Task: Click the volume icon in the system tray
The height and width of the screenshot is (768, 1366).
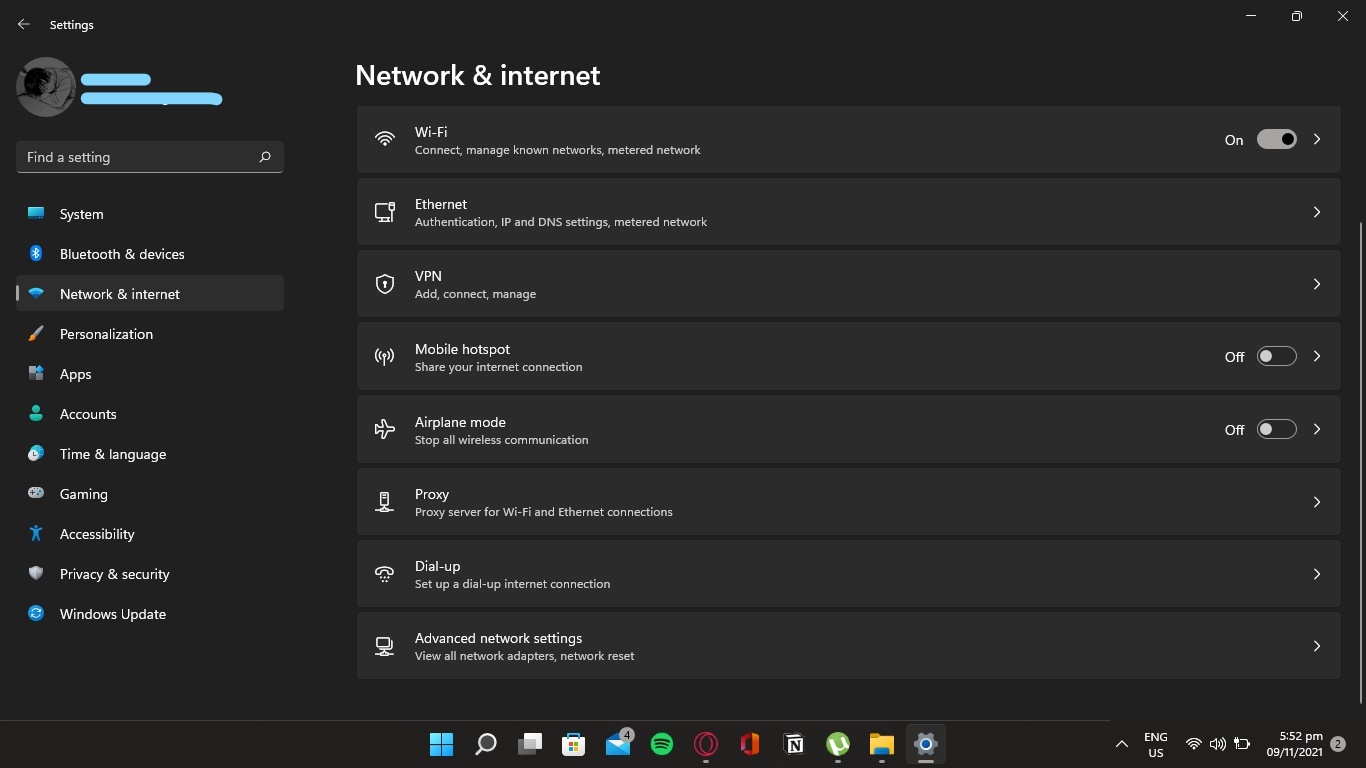Action: coord(1217,744)
